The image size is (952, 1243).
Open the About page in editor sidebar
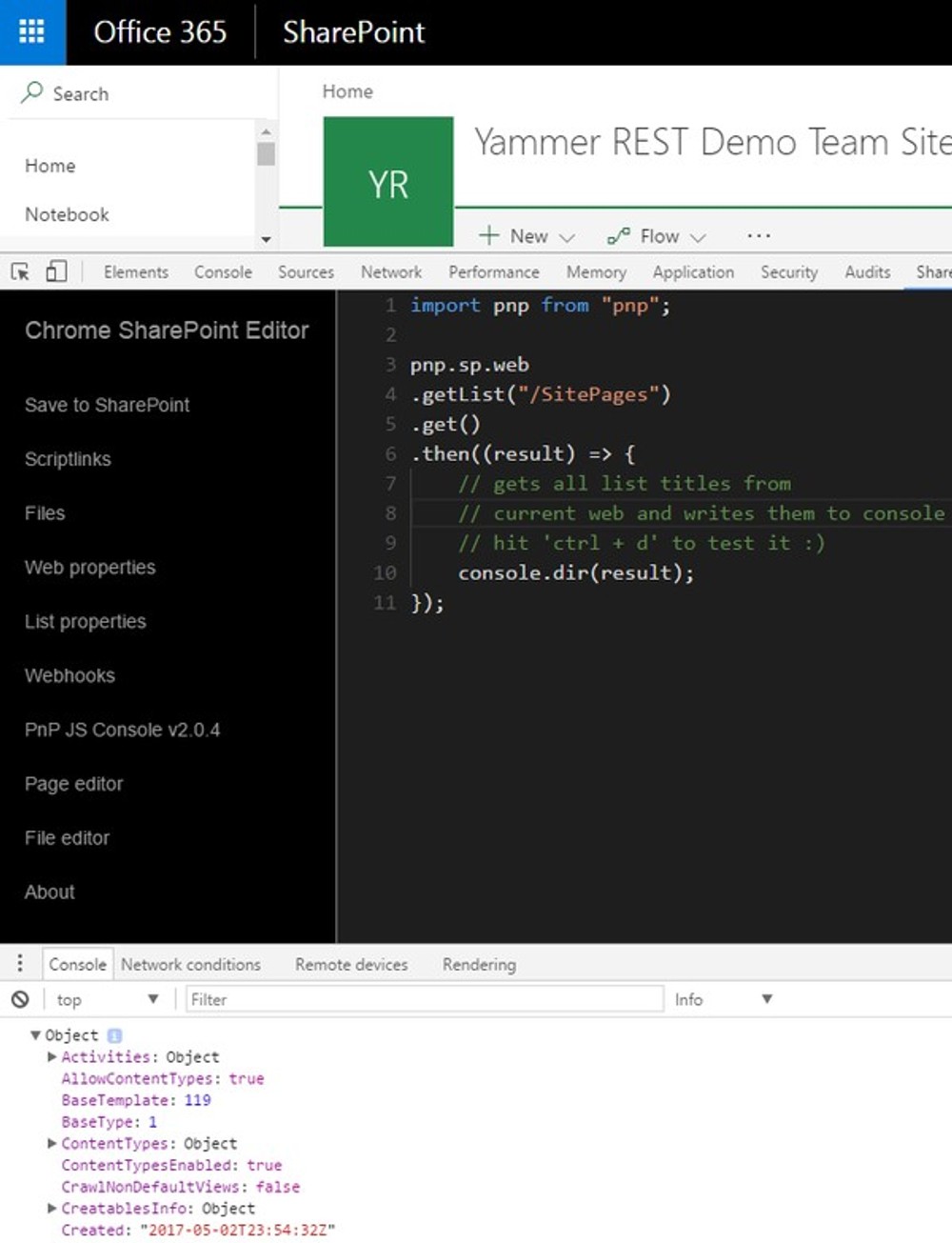(x=49, y=892)
